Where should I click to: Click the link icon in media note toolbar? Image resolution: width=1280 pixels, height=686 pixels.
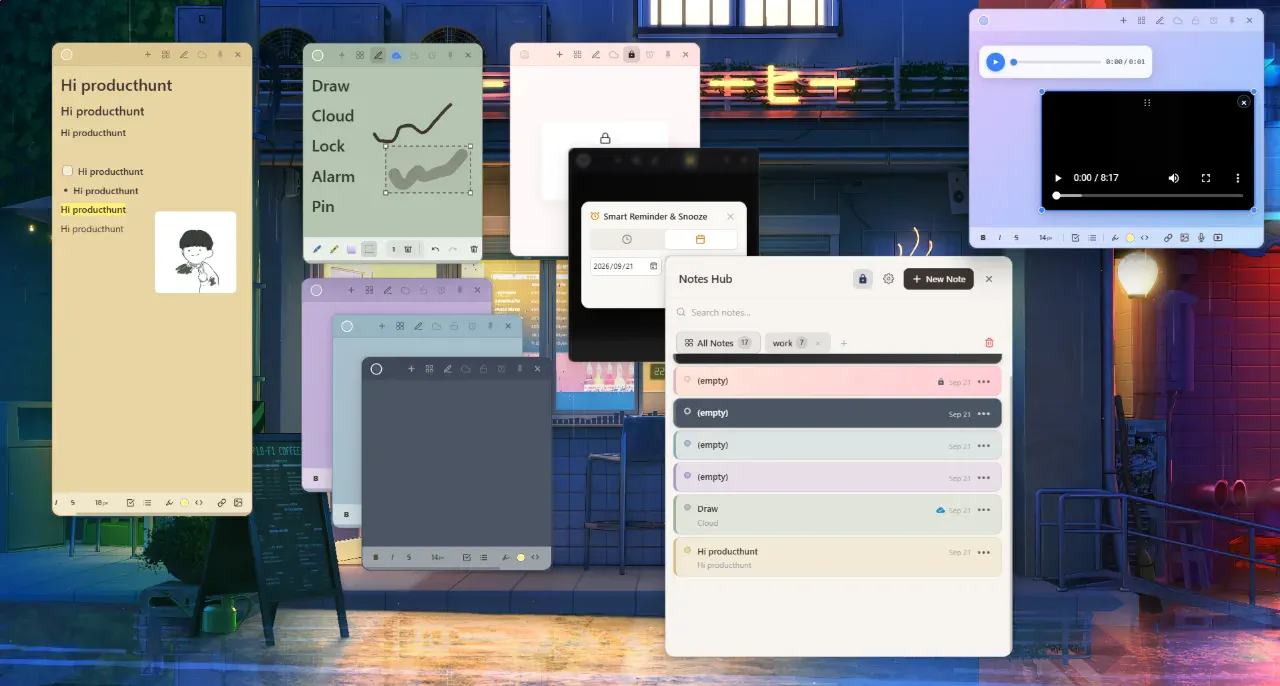(1168, 238)
